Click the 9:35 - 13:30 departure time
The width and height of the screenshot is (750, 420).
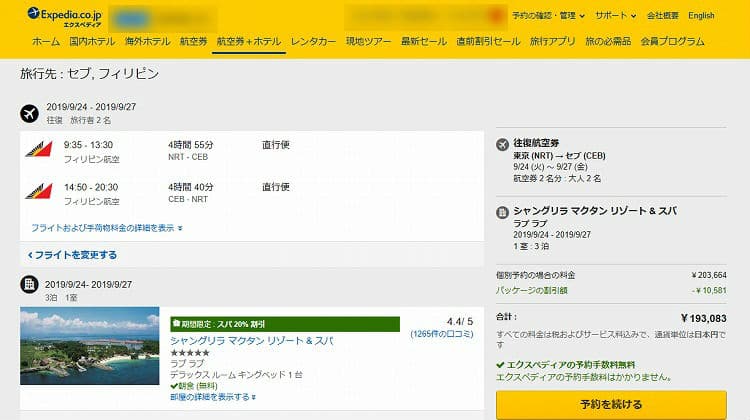[88, 145]
